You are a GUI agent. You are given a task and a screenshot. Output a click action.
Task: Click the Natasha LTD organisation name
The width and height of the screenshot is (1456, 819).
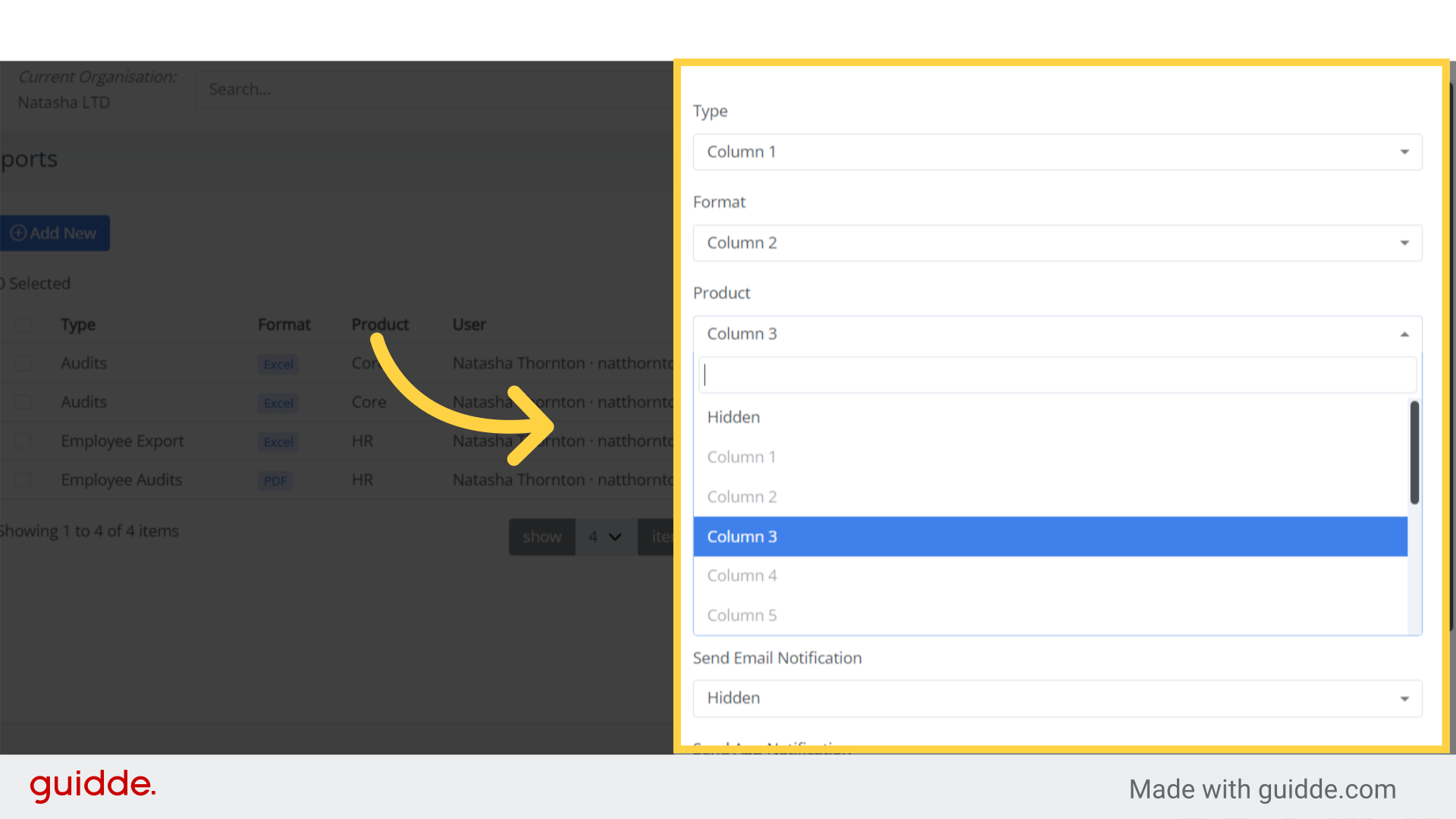pyautogui.click(x=64, y=102)
